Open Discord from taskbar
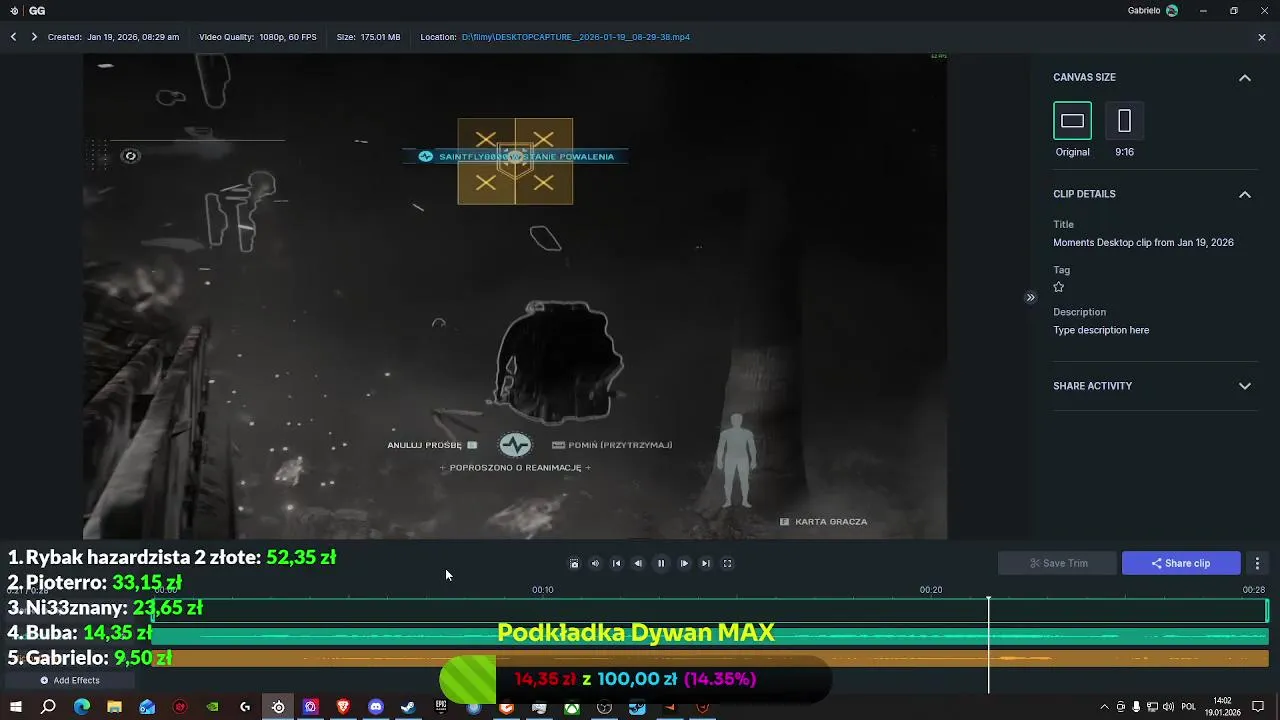This screenshot has height=720, width=1280. 376,707
